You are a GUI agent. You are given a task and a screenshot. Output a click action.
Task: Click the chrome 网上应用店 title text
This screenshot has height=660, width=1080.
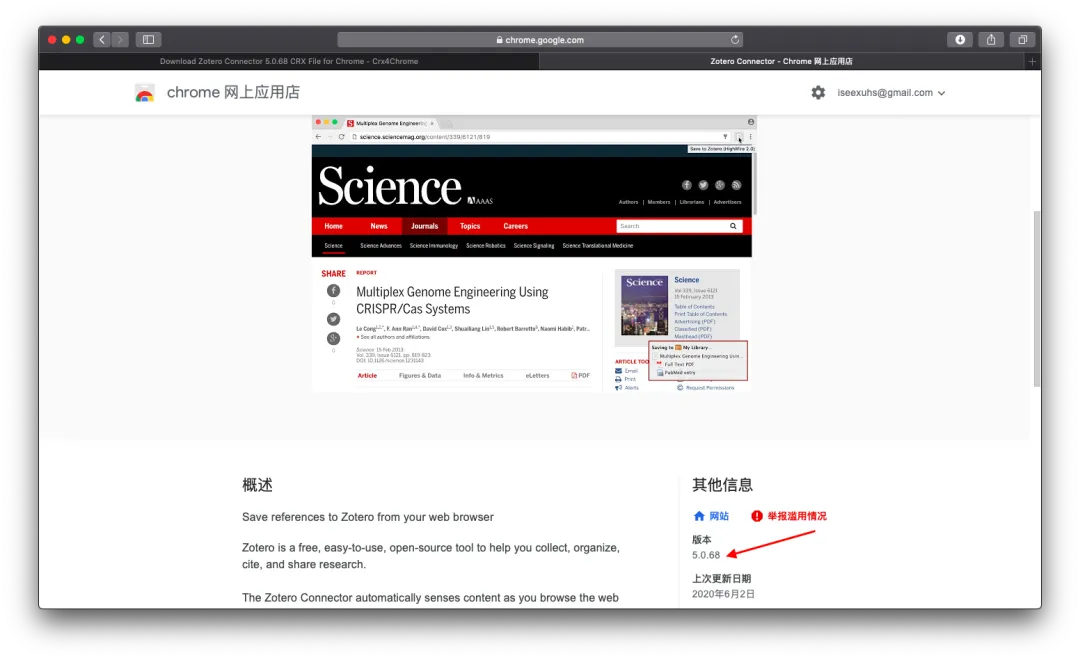233,92
